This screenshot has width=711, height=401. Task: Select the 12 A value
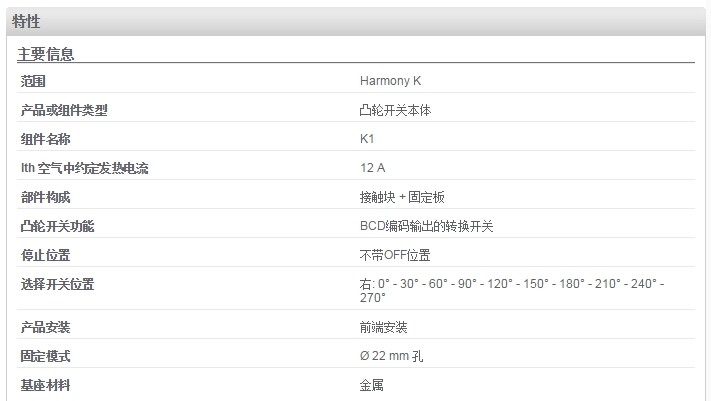372,168
